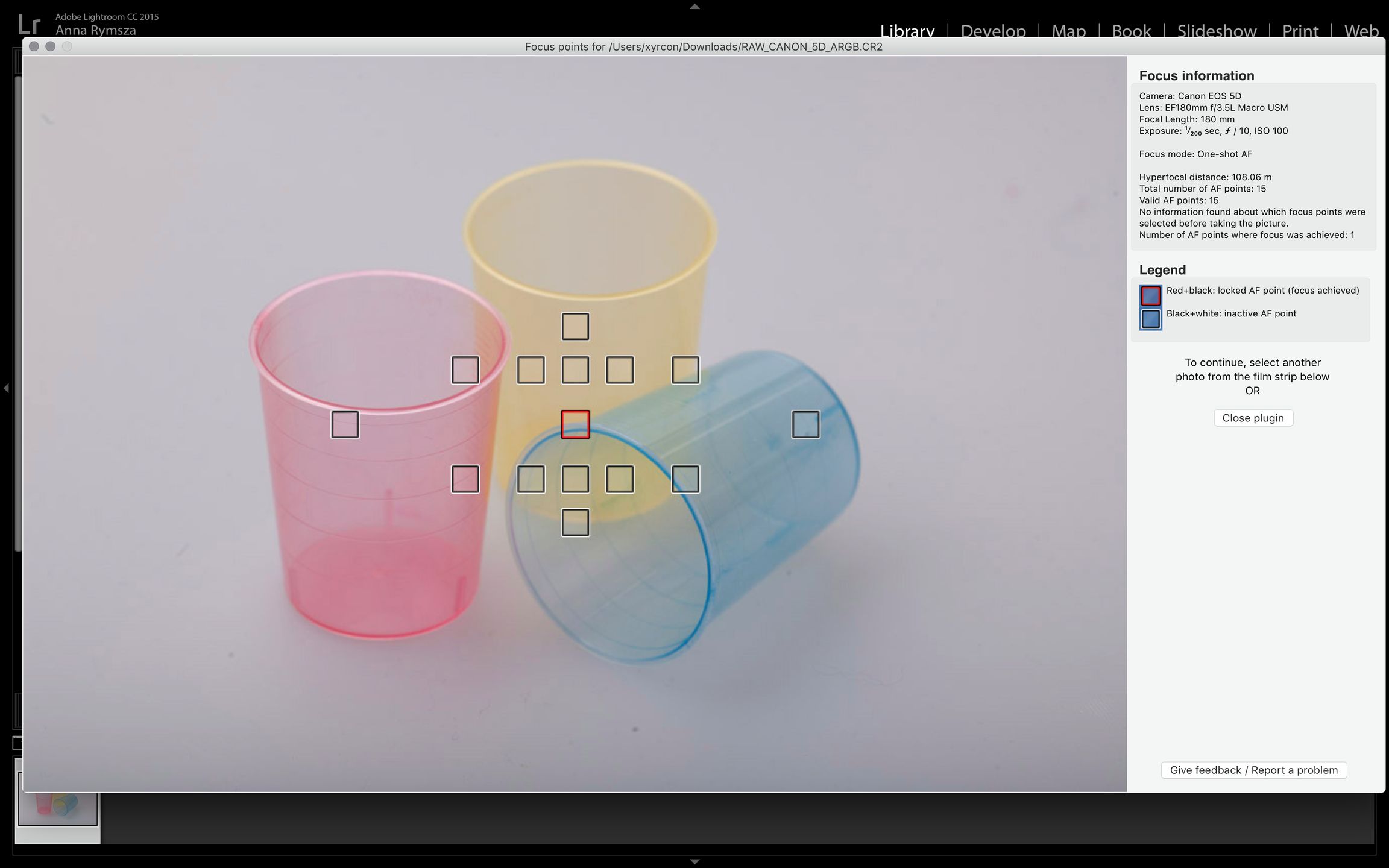Image resolution: width=1389 pixels, height=868 pixels.
Task: Select the cups thumbnail in the filmstrip
Action: click(57, 808)
